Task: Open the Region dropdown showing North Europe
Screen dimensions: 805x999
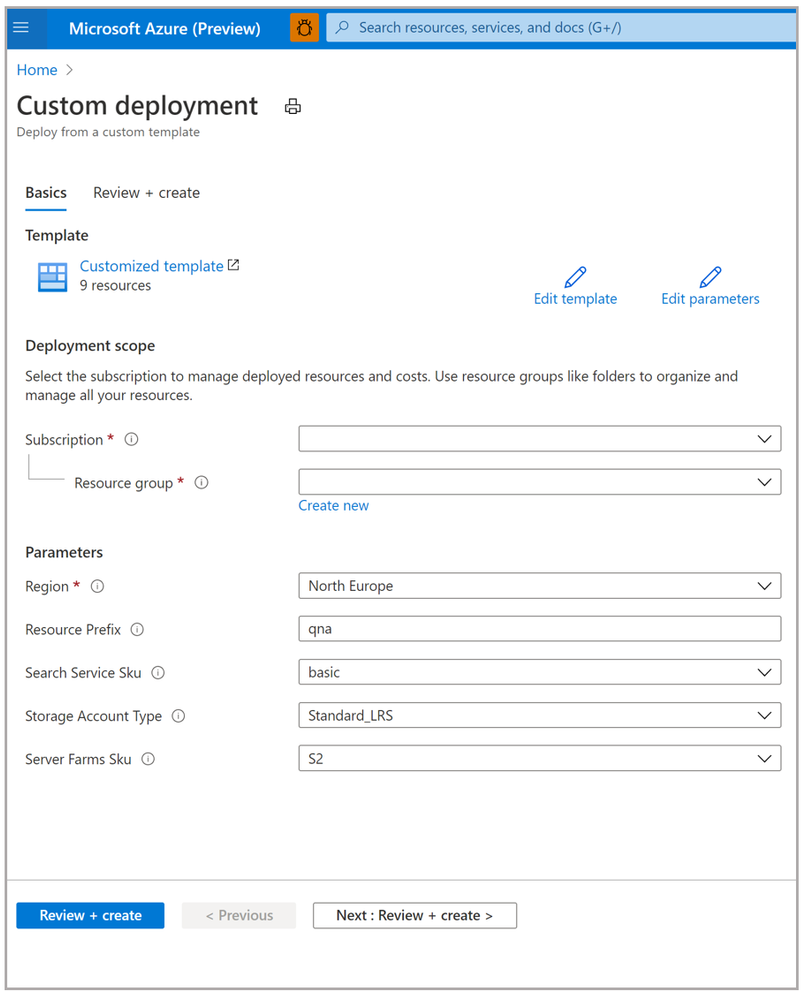Action: pos(539,586)
